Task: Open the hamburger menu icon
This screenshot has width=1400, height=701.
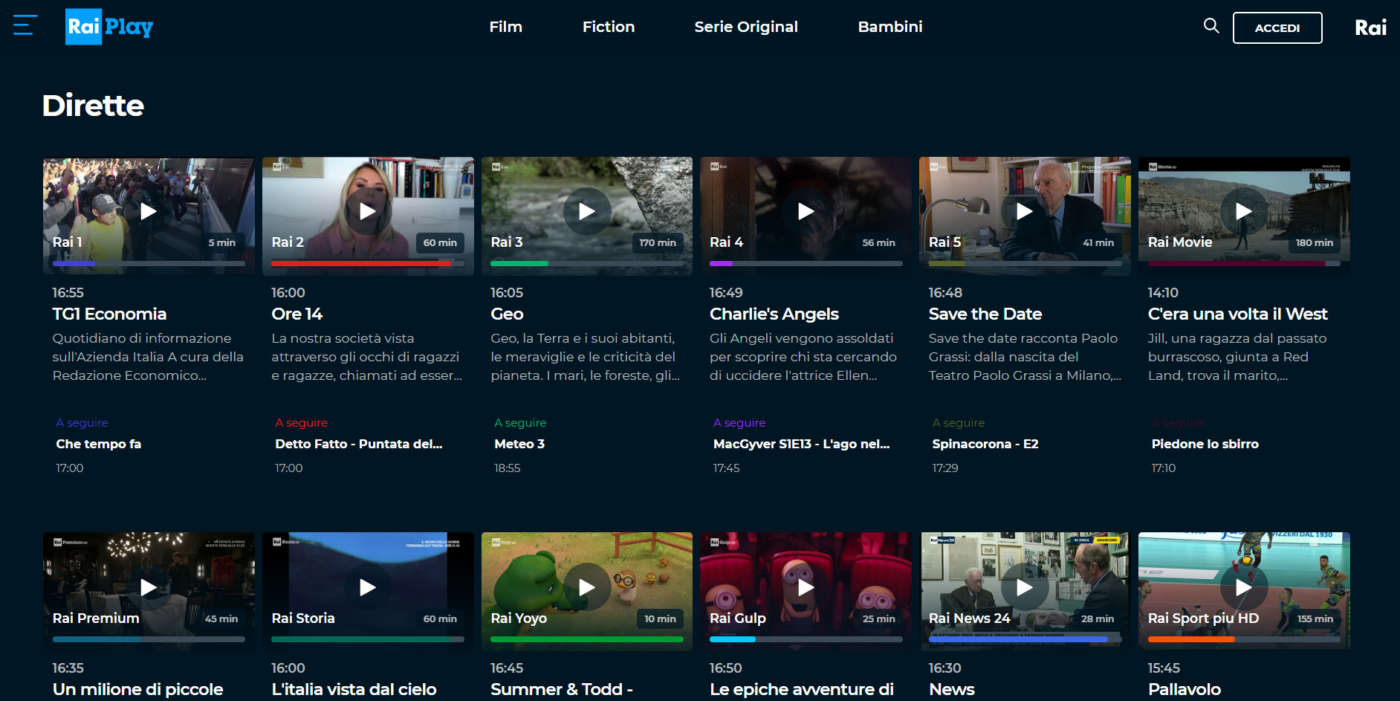Action: pyautogui.click(x=25, y=26)
